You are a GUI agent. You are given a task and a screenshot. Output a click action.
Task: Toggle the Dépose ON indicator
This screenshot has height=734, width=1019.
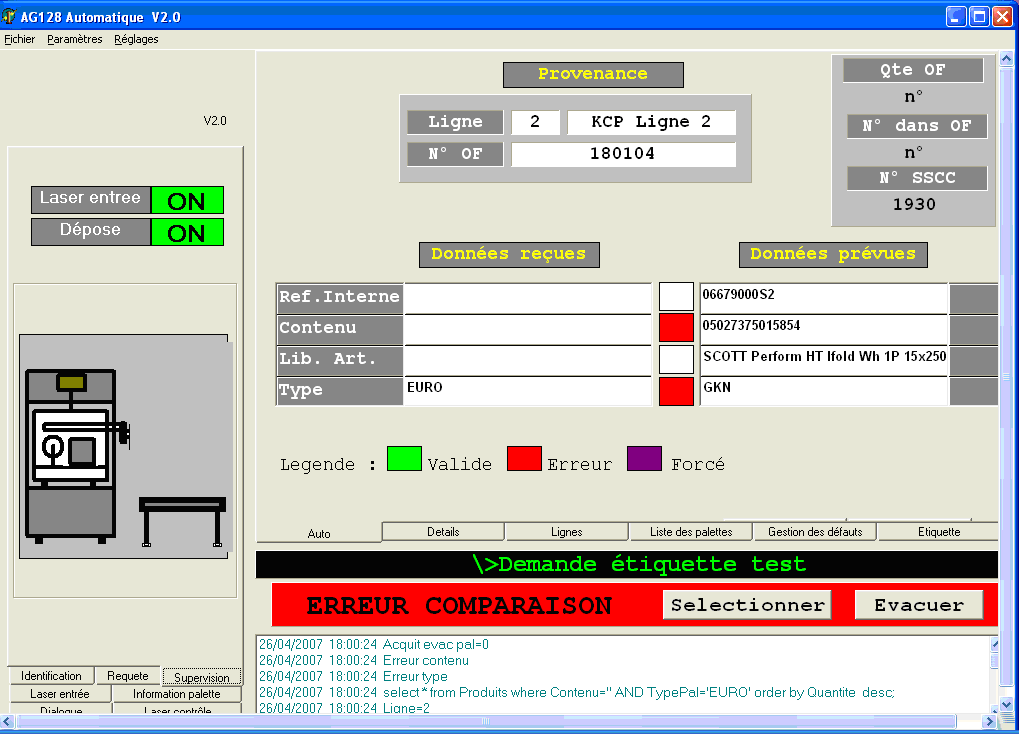(x=187, y=232)
